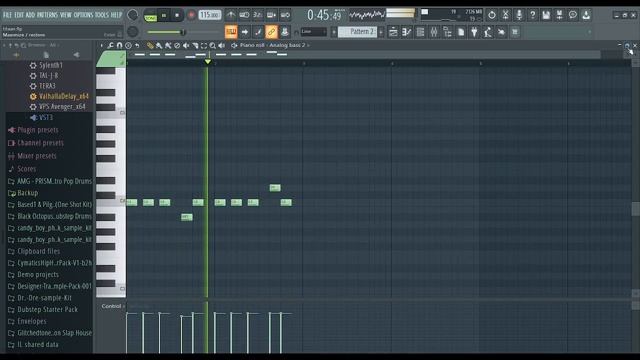Click the arrow before Pattern 2
640x360 pixels.
334,31
